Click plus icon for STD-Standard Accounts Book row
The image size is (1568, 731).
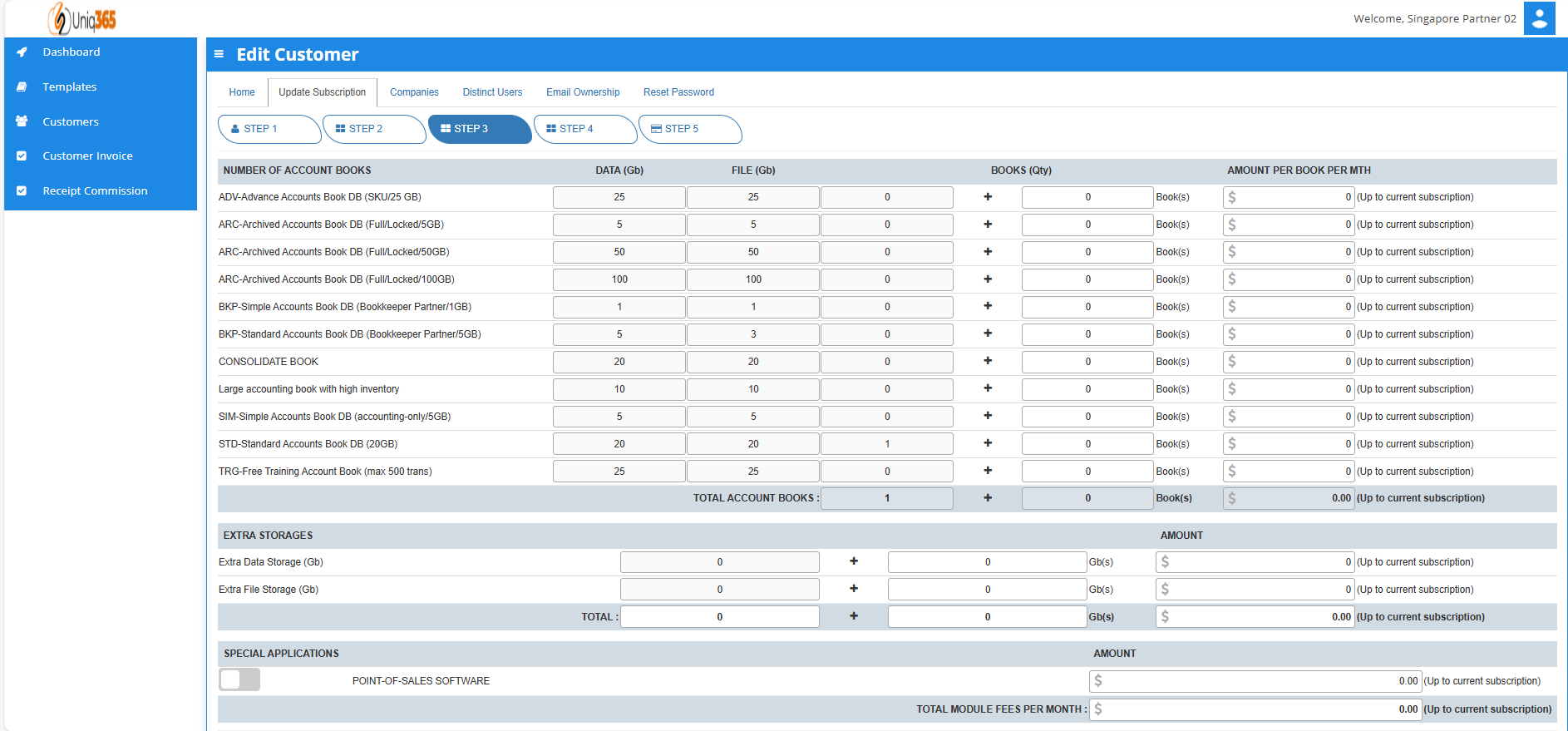click(x=988, y=443)
